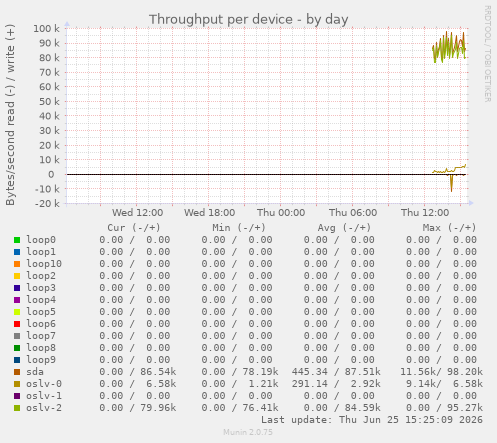Click the loop1 blue legend swatch

tap(17, 252)
